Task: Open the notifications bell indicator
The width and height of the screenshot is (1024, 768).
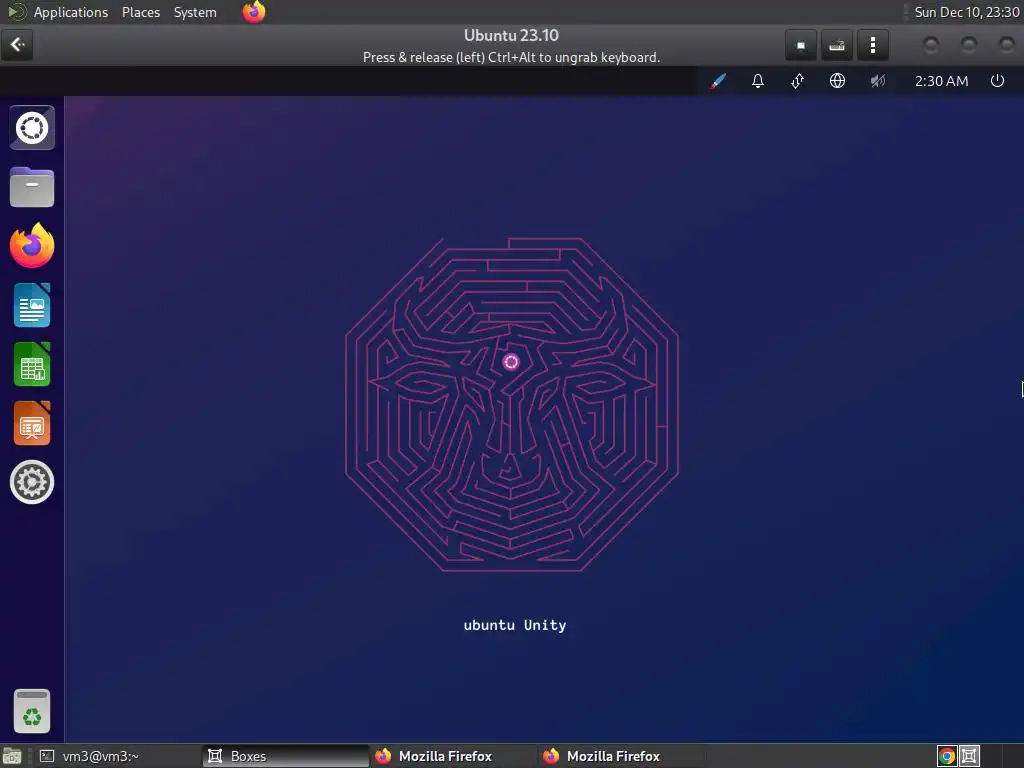Action: pyautogui.click(x=758, y=81)
